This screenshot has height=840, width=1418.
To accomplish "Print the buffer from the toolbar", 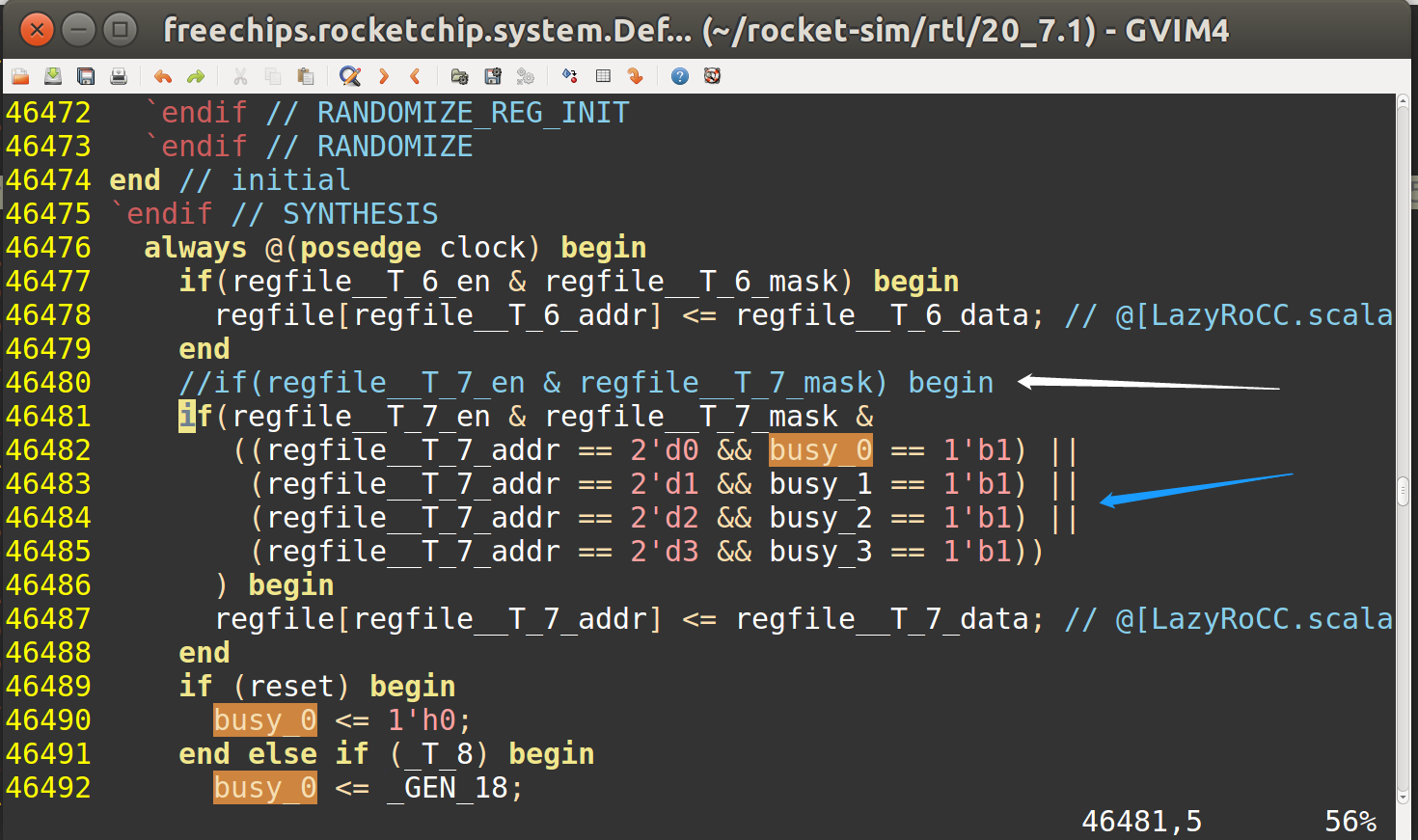I will 118,76.
